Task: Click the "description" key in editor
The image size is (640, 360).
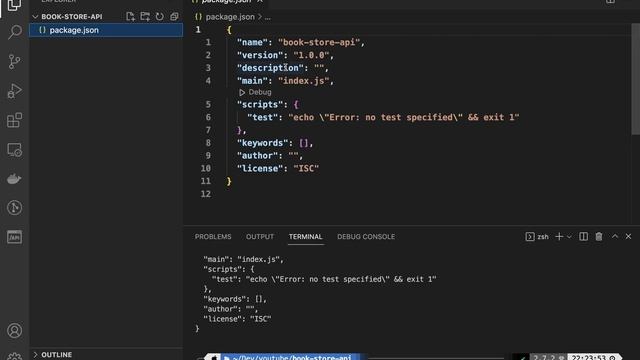Action: click(270, 68)
